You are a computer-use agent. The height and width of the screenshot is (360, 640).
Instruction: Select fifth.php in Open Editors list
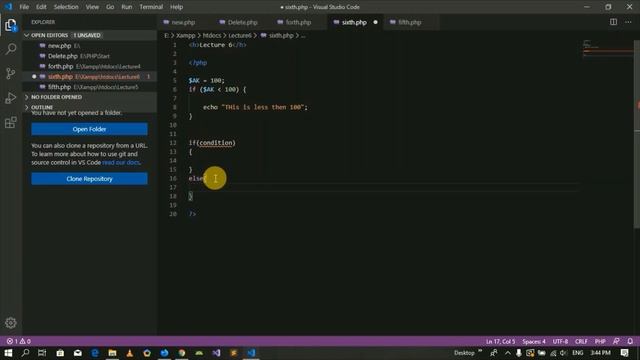click(90, 87)
